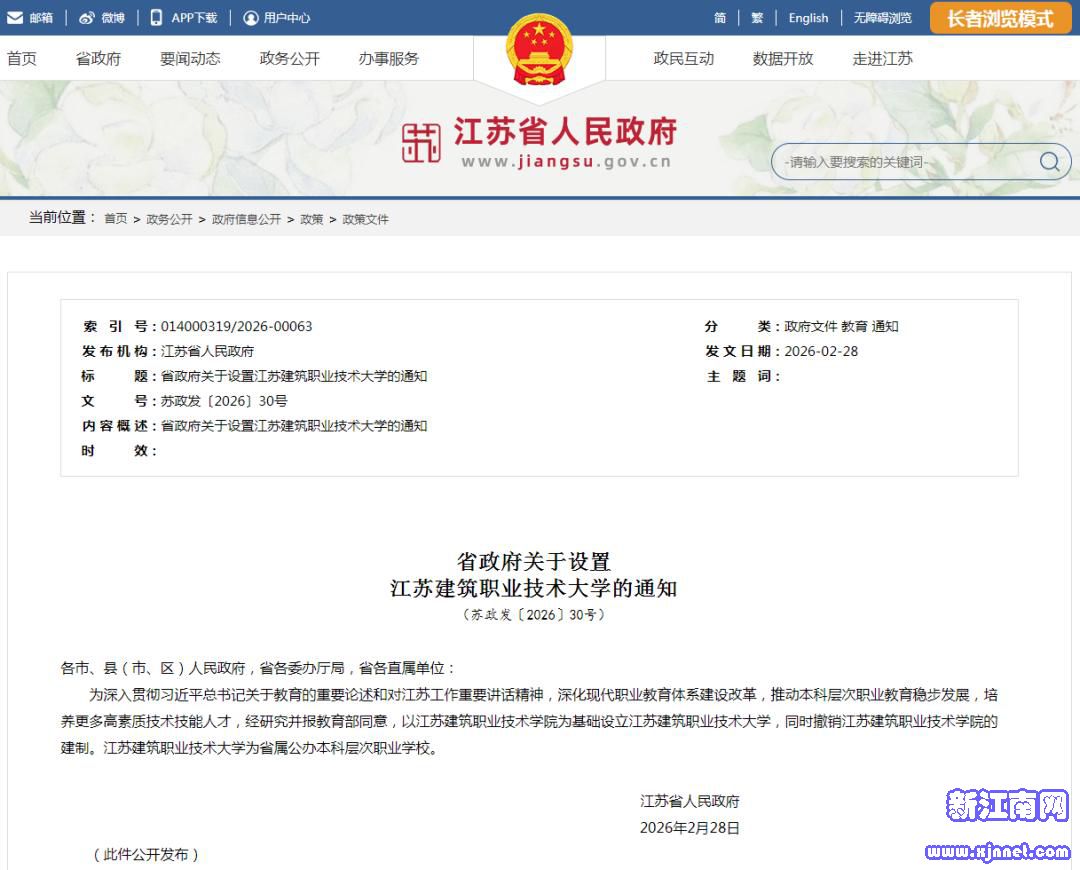Open 数据开放 navigation item
The width and height of the screenshot is (1080, 870).
click(783, 58)
